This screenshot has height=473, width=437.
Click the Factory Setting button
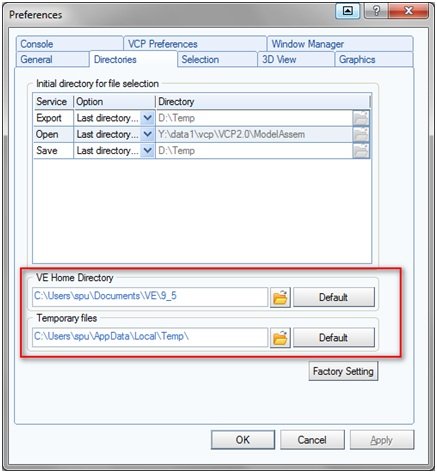[343, 371]
